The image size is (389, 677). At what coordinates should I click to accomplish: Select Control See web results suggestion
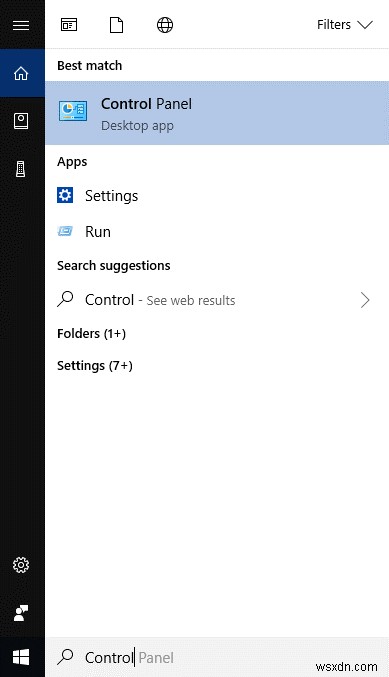(x=217, y=300)
